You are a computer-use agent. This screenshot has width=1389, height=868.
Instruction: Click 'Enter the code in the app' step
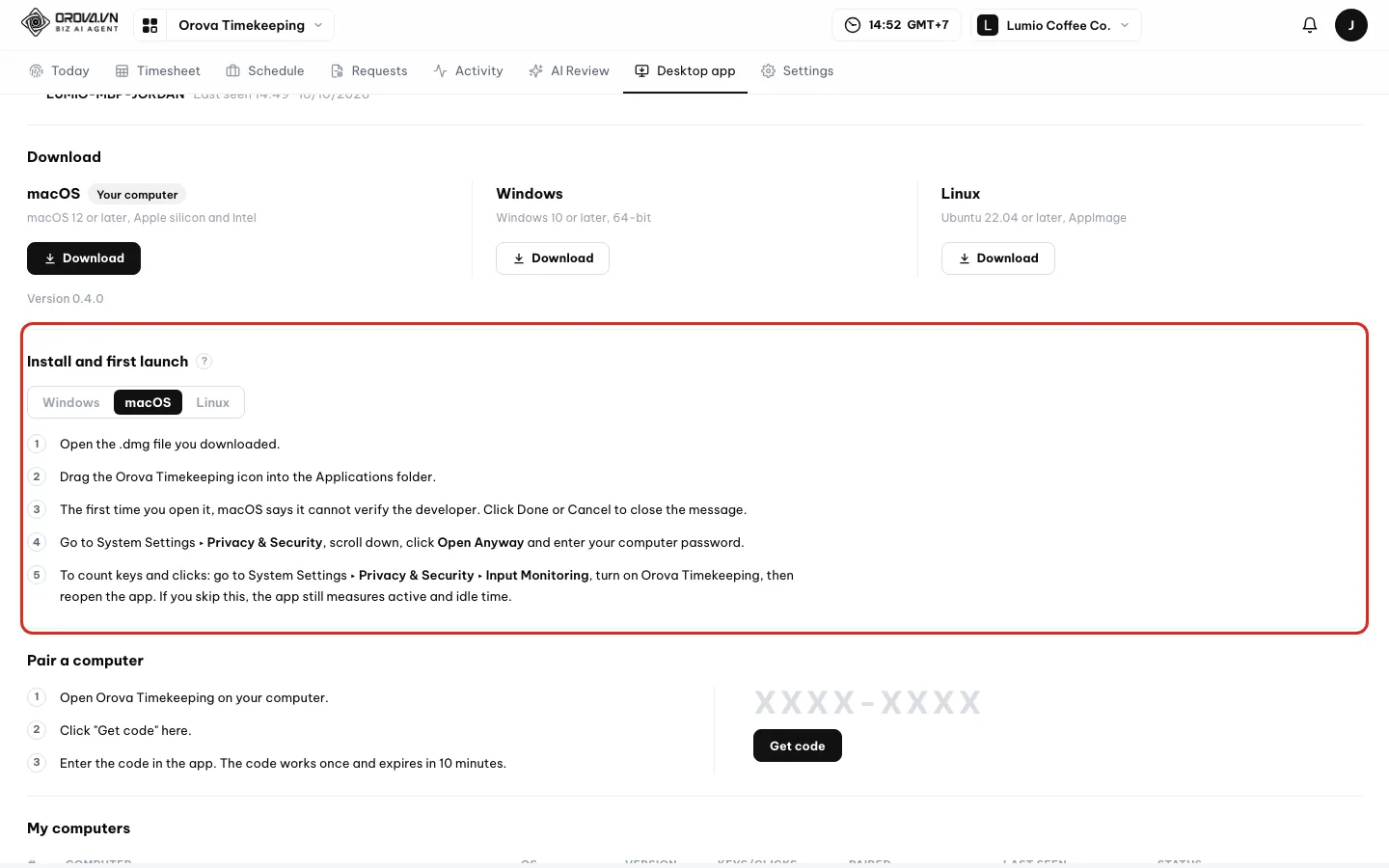click(283, 764)
